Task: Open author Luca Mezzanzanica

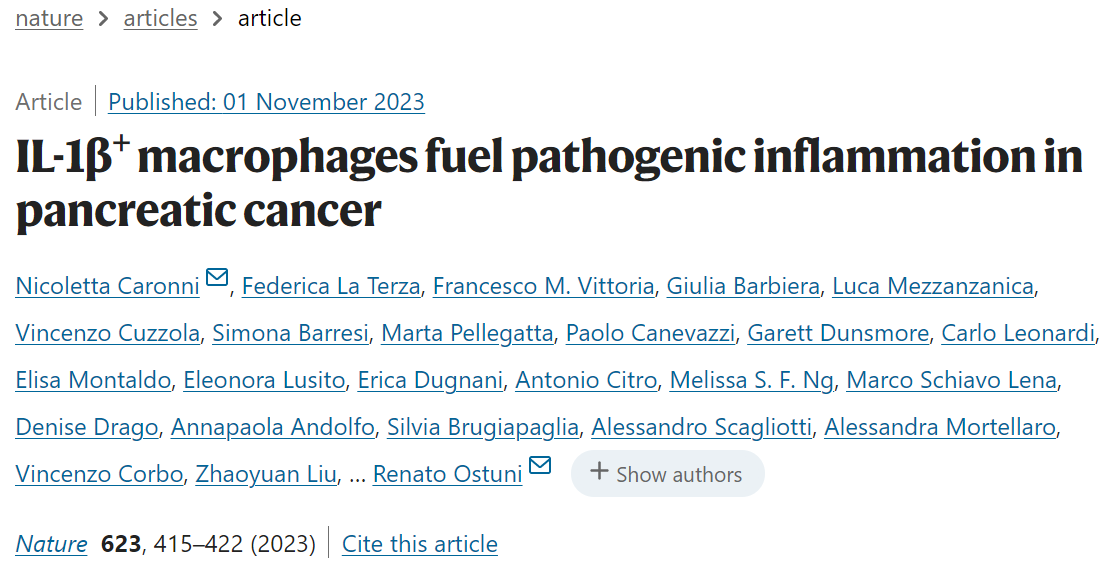Action: [x=933, y=286]
